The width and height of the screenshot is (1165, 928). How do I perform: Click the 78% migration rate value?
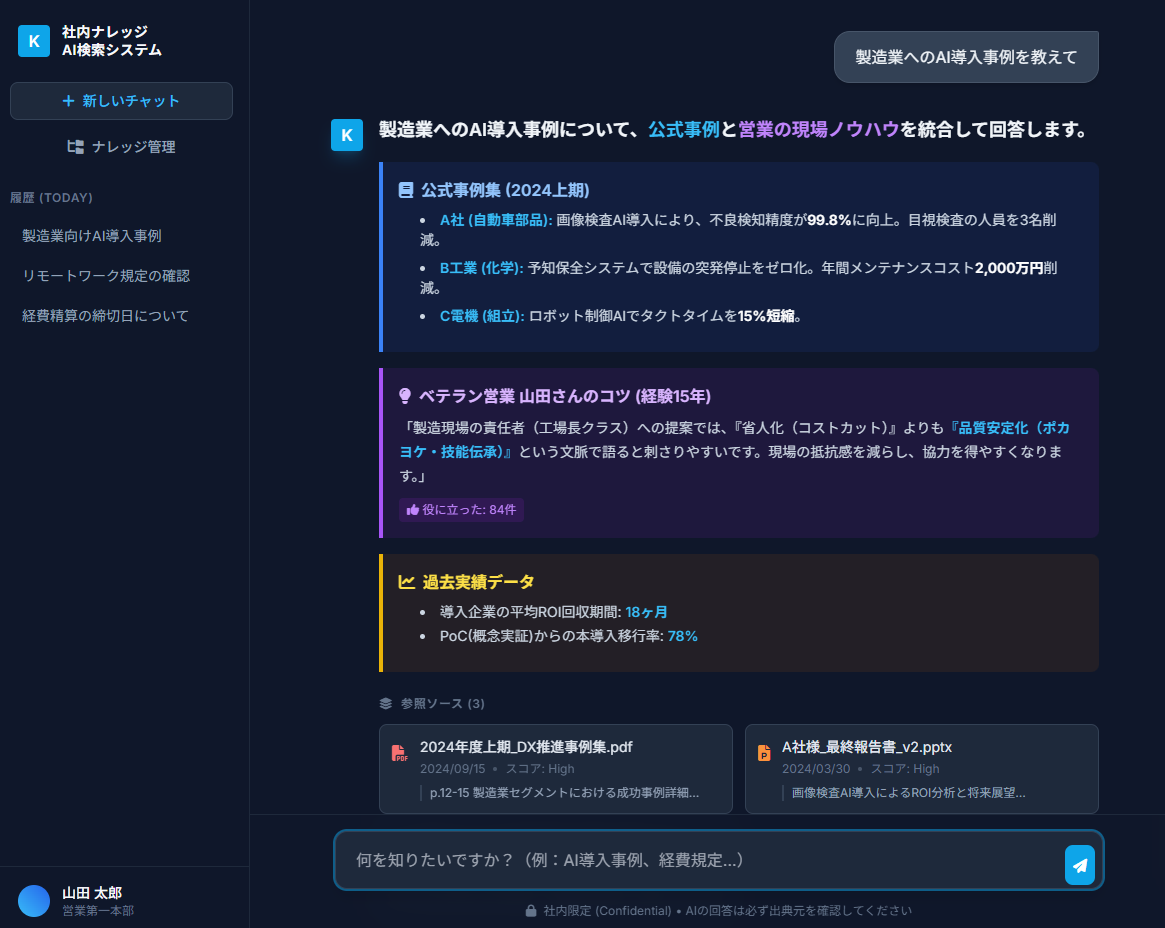click(x=682, y=636)
